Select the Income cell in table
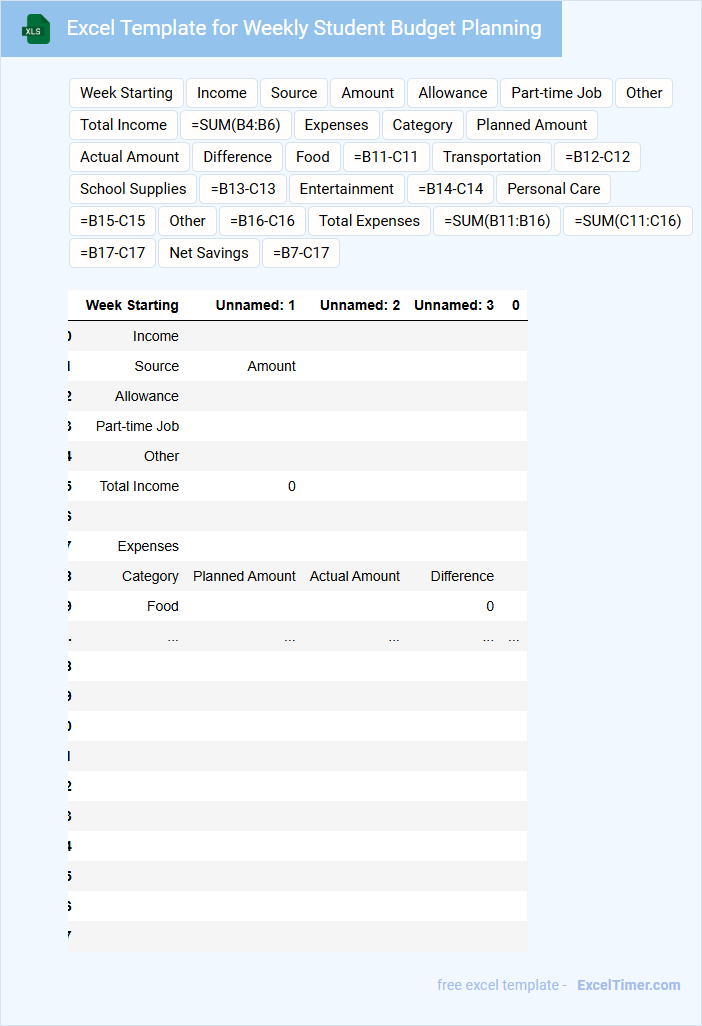The width and height of the screenshot is (702, 1026). [156, 336]
